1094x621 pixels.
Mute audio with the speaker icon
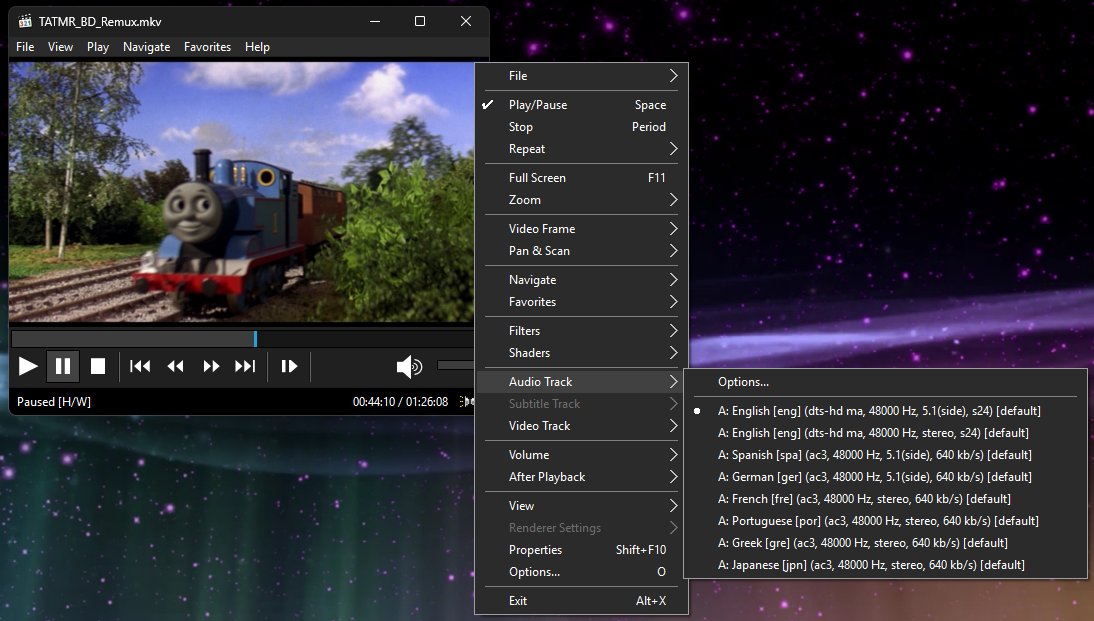409,366
